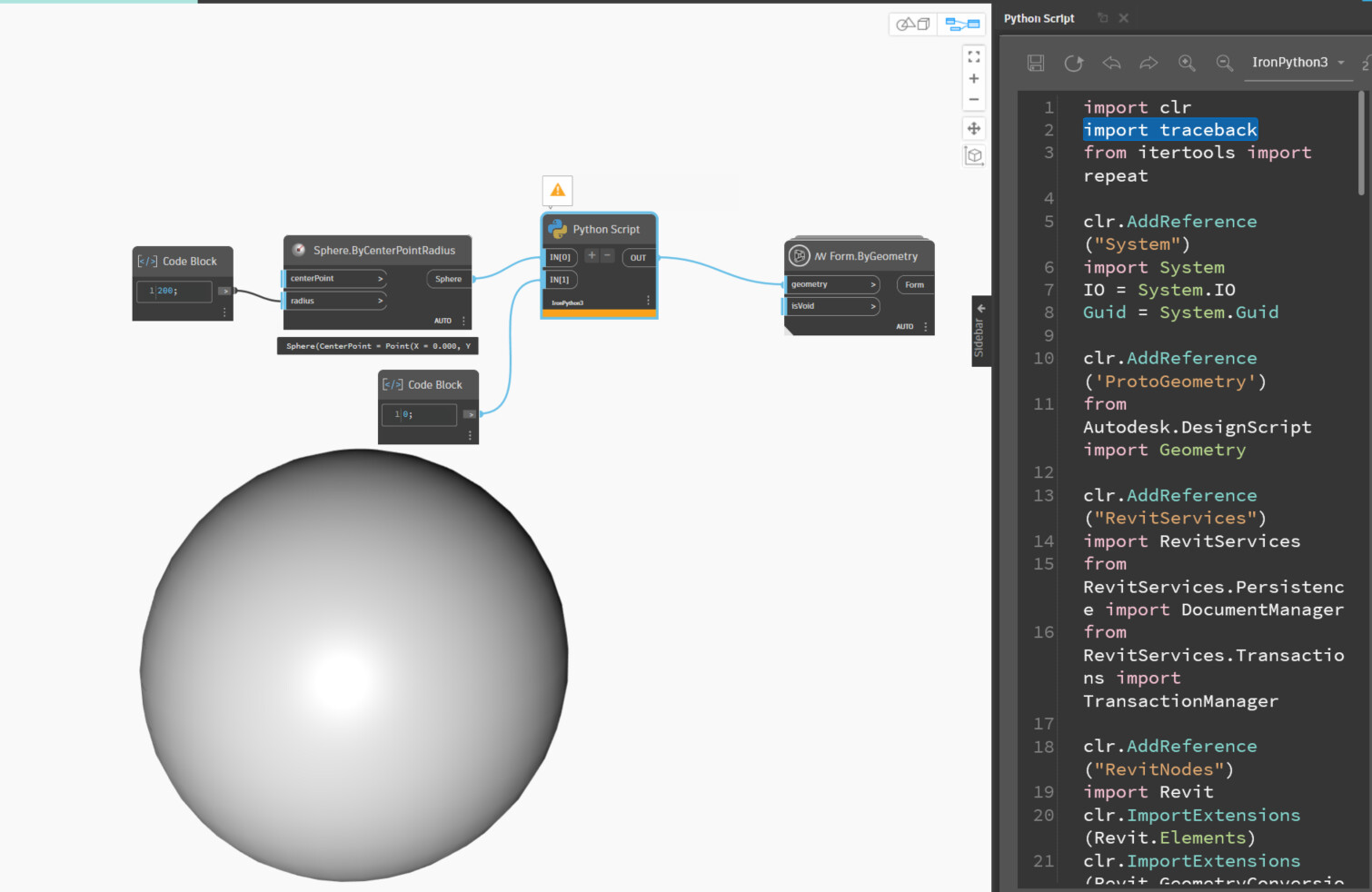Click the code block icon of the 200 Code Block
The height and width of the screenshot is (892, 1372).
[147, 261]
